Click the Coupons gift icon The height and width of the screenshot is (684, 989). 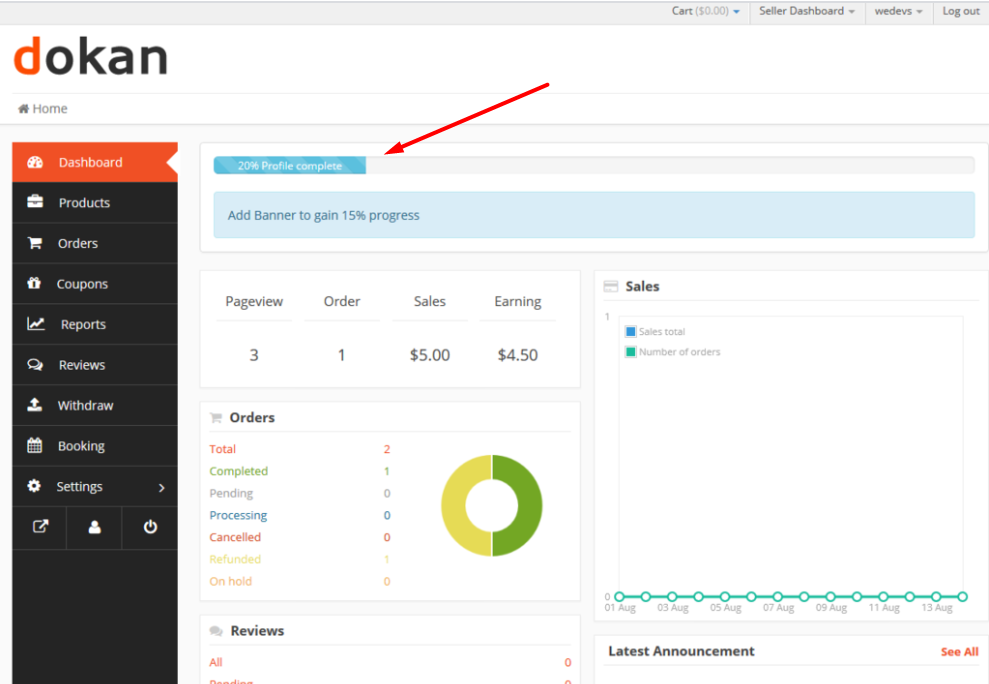(x=34, y=283)
